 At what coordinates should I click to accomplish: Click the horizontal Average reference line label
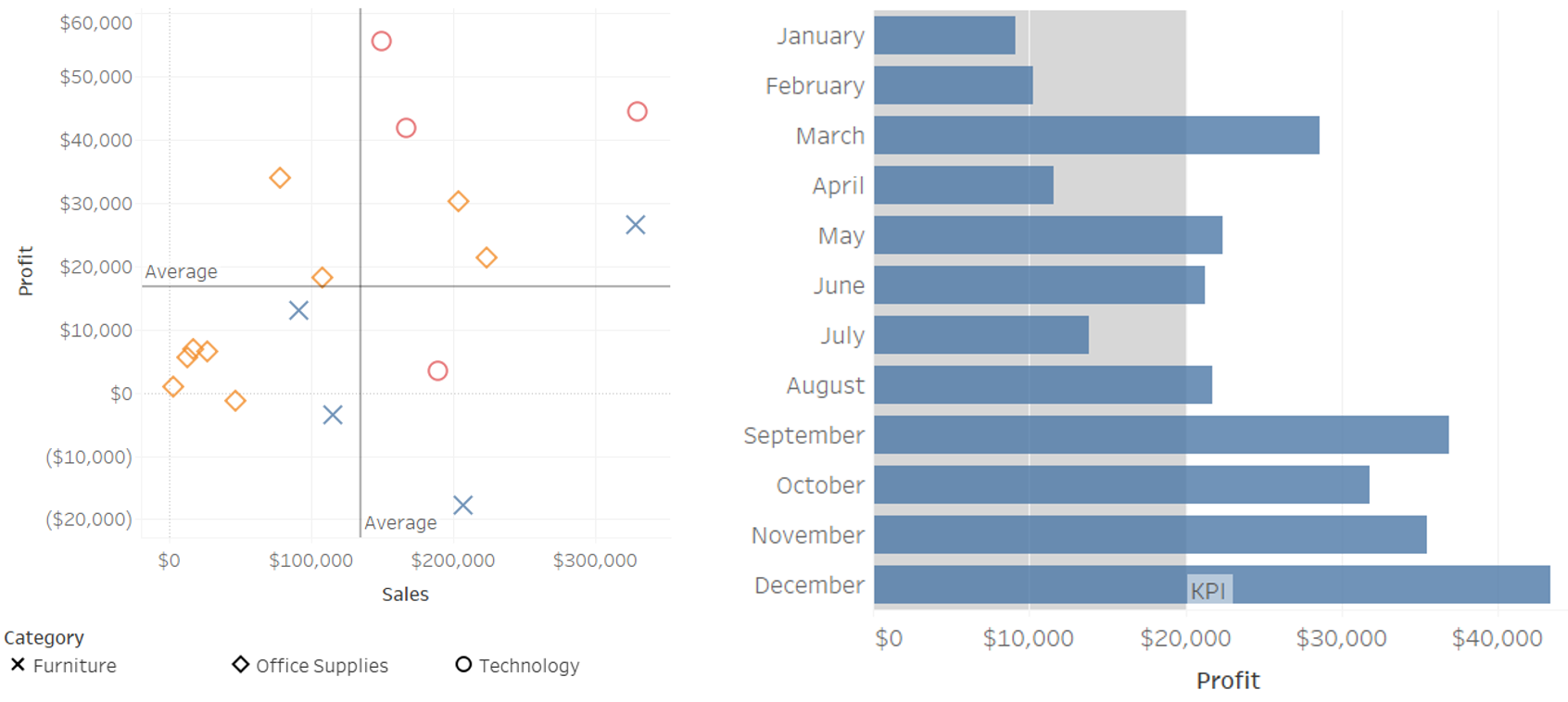[x=182, y=271]
